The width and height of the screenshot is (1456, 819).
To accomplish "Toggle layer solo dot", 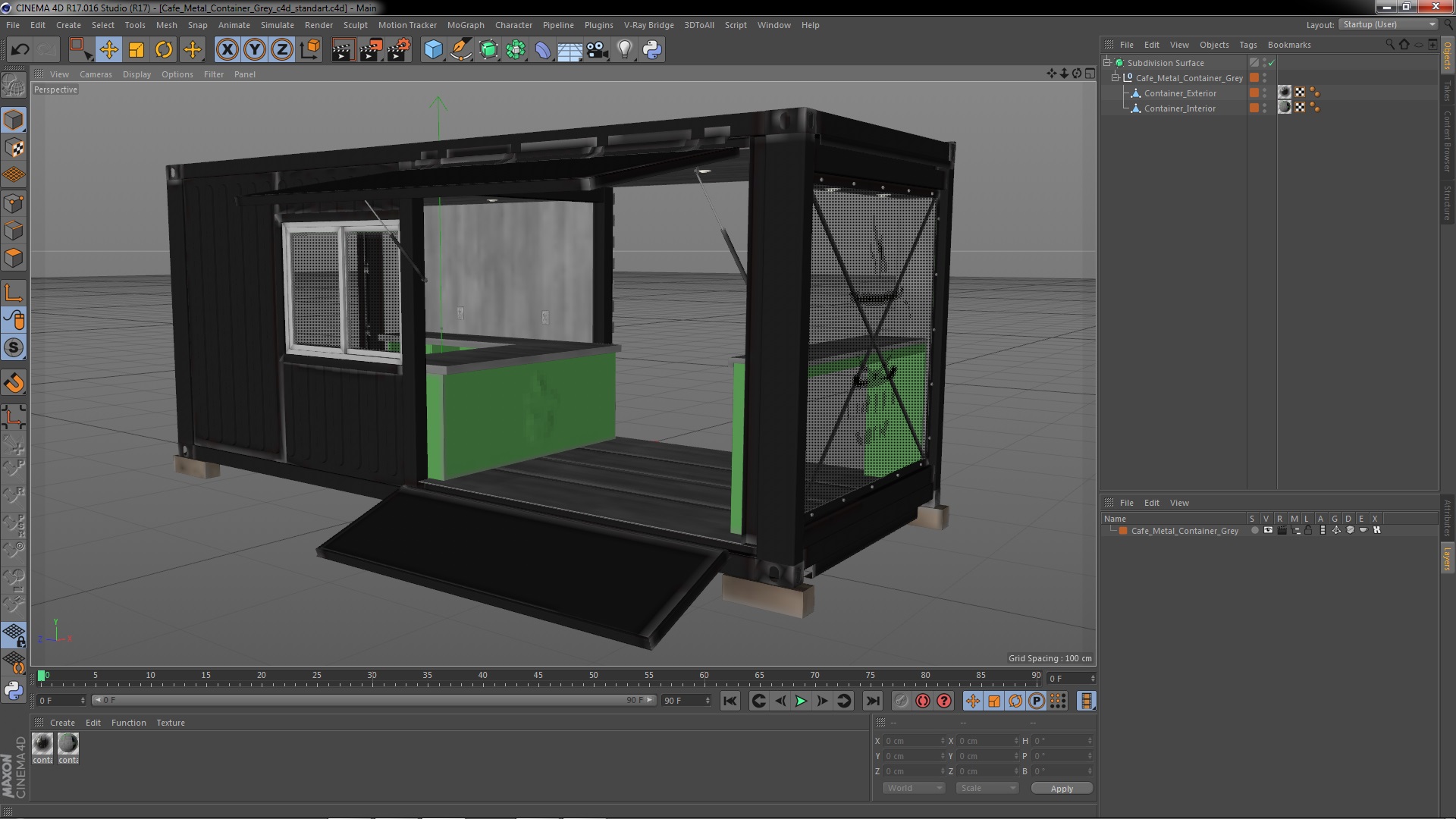I will coord(1254,531).
